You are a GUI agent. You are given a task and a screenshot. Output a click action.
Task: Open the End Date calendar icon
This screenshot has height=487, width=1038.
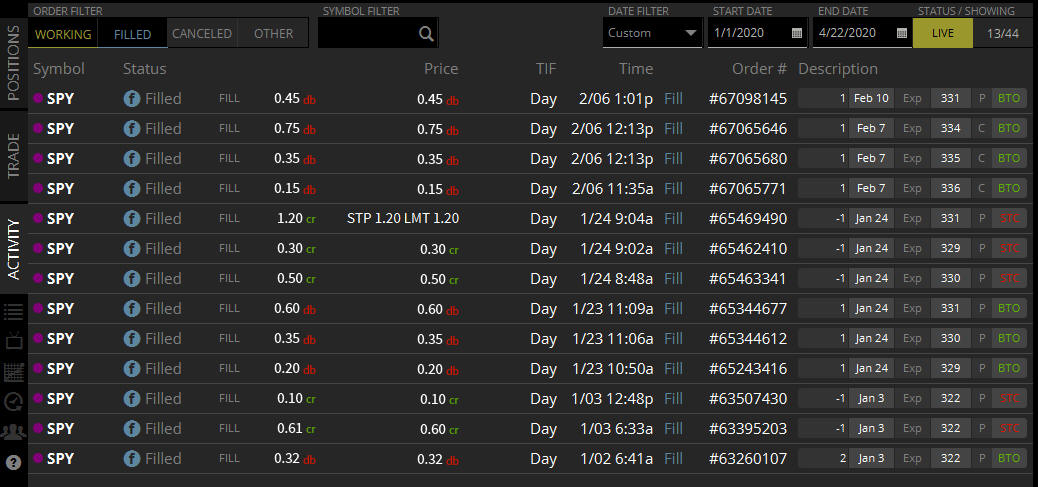pyautogui.click(x=901, y=33)
